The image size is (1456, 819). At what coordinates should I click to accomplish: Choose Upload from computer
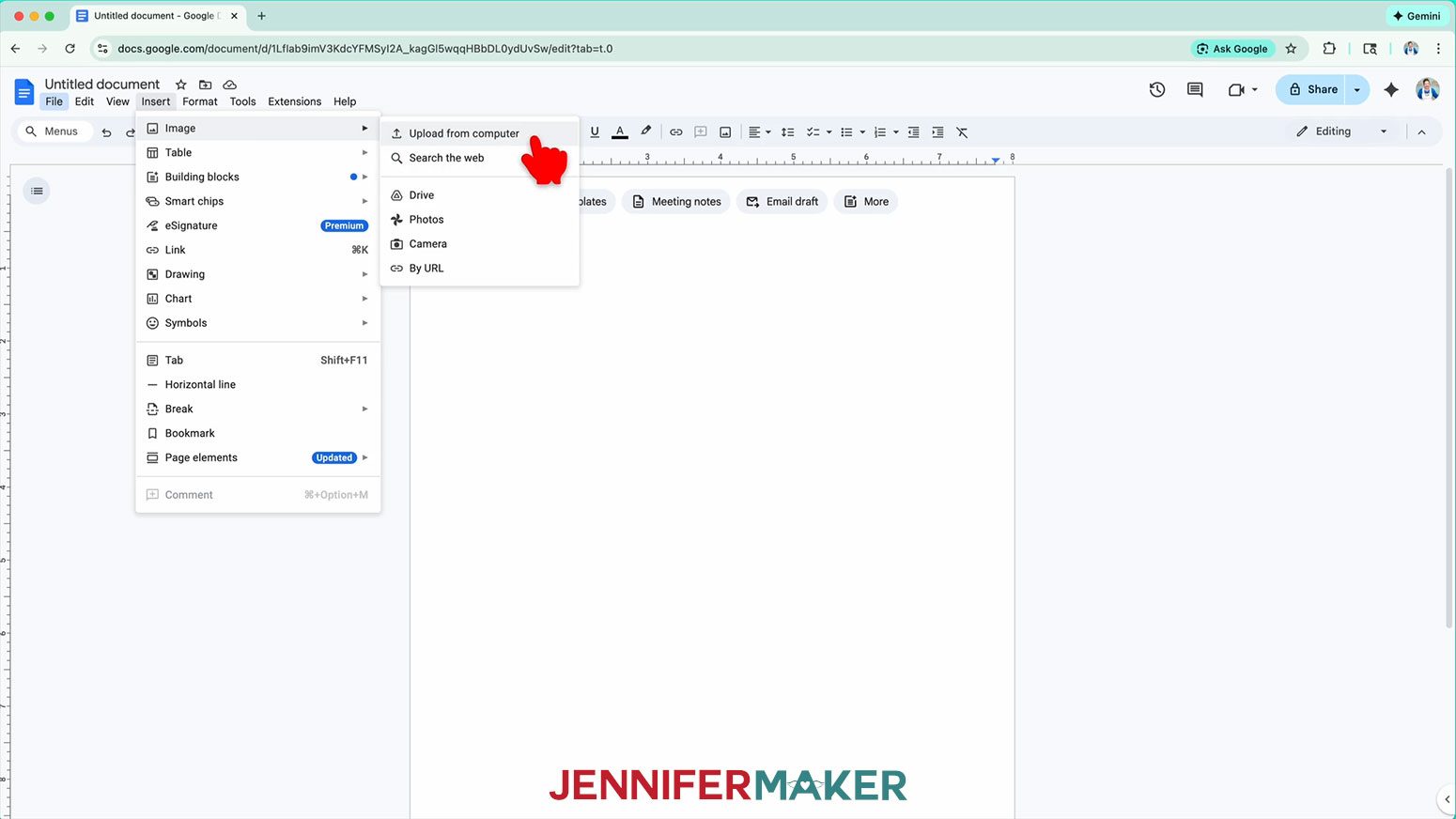point(479,133)
